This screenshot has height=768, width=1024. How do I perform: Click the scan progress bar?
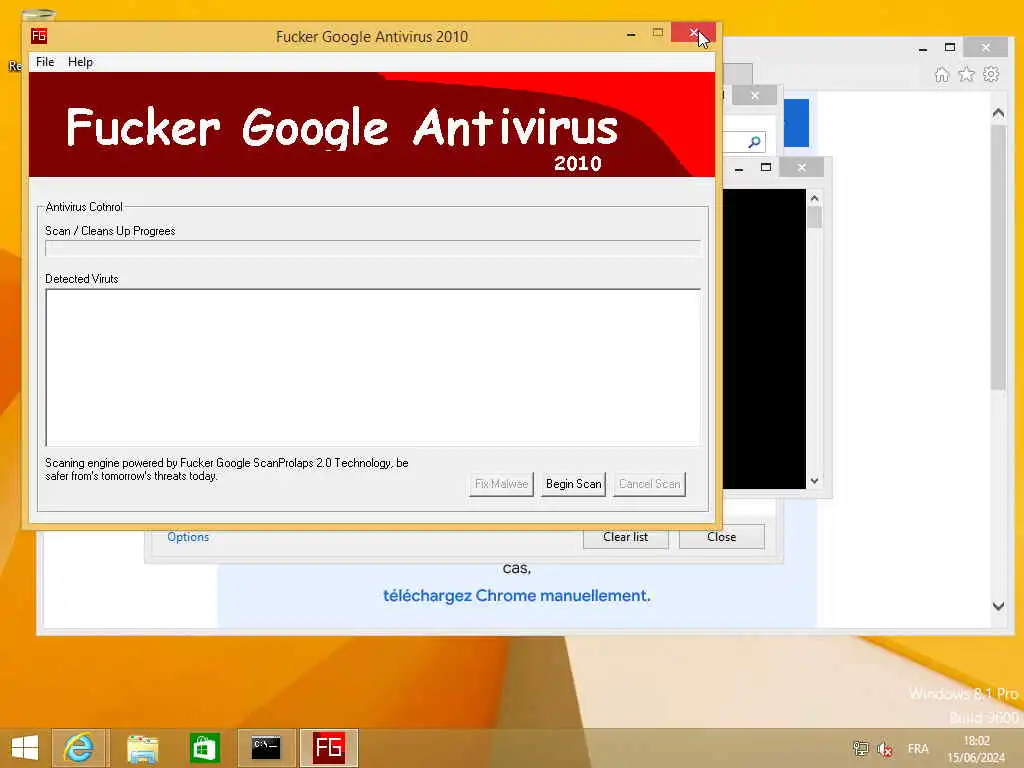(x=372, y=248)
